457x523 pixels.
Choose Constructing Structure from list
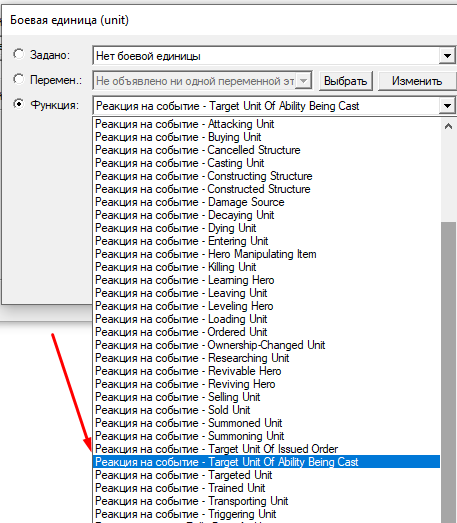coord(266,176)
